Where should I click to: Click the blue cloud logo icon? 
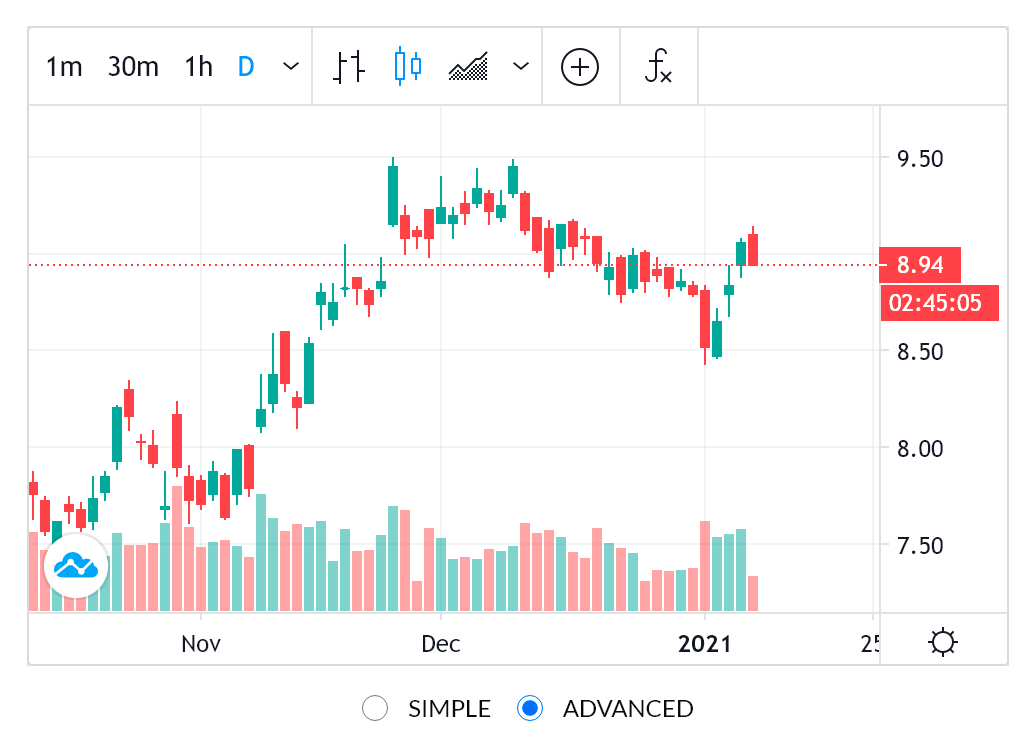click(x=75, y=565)
